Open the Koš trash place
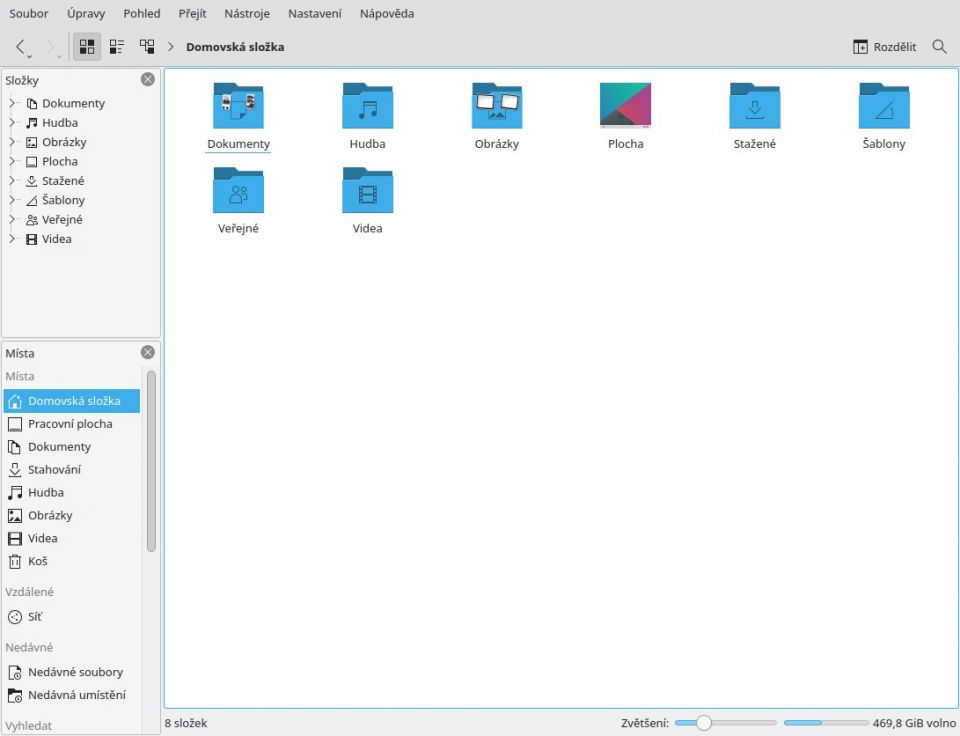Image resolution: width=960 pixels, height=736 pixels. pyautogui.click(x=72, y=561)
